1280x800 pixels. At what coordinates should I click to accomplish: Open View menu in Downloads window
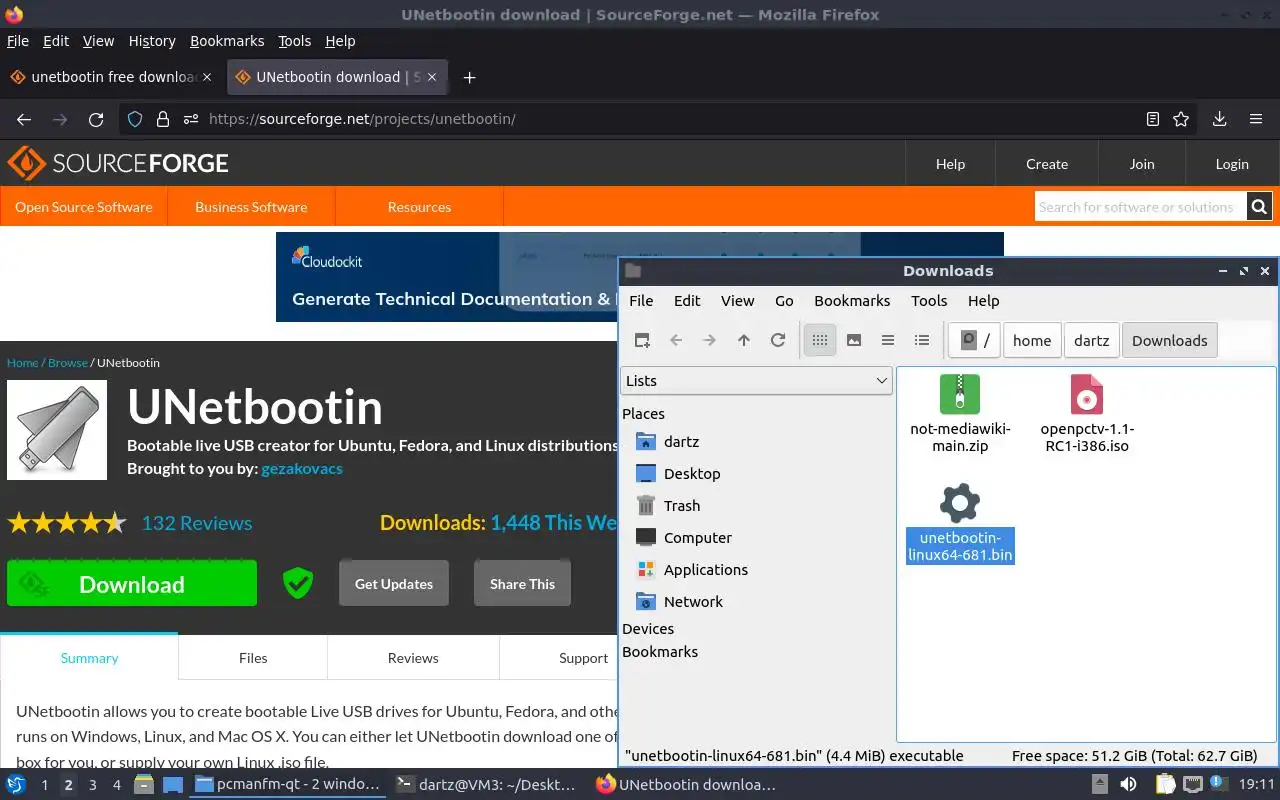point(737,301)
